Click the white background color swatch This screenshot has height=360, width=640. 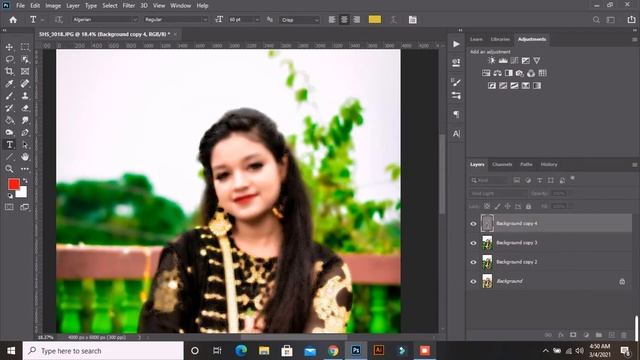(23, 193)
